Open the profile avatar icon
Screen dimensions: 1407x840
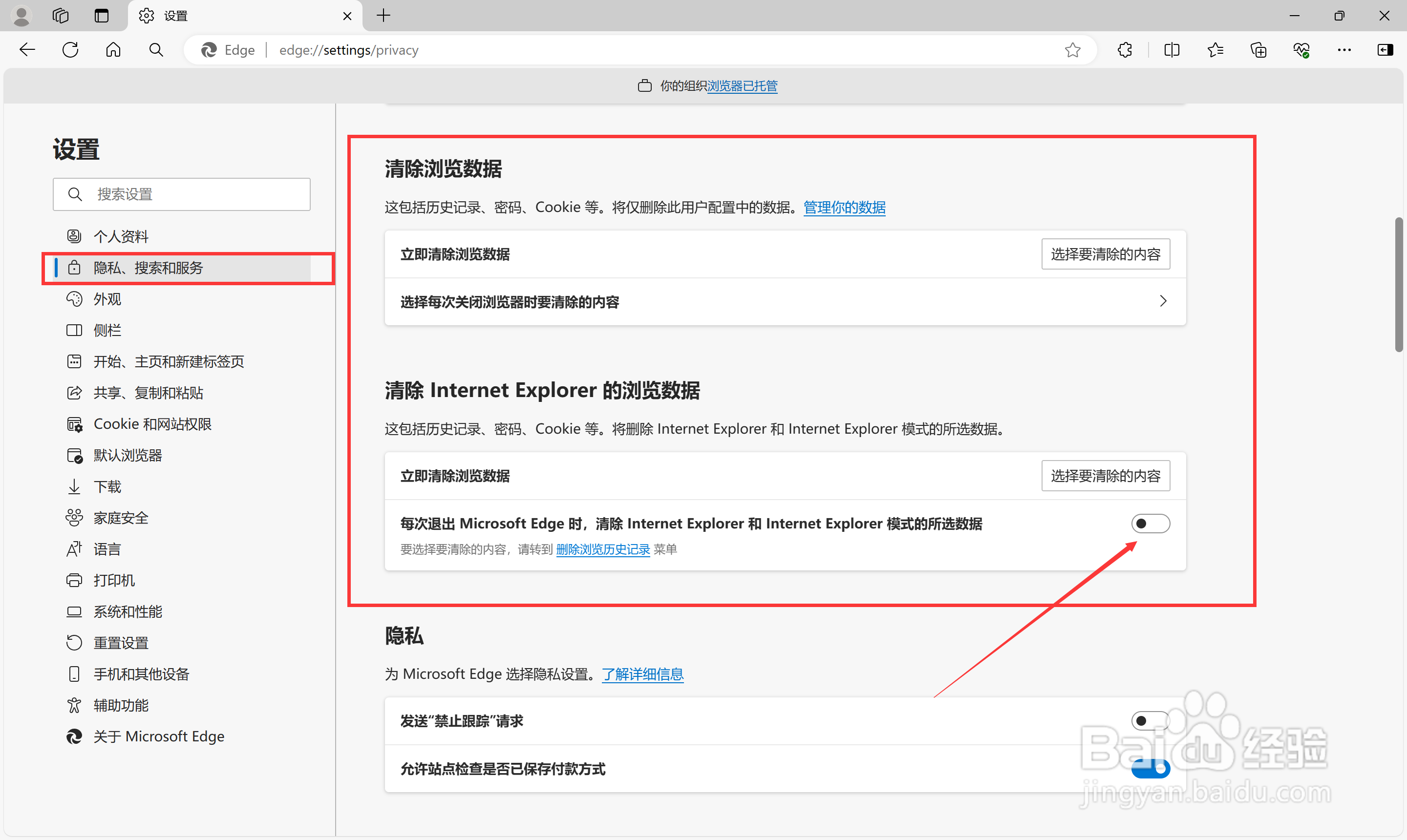(x=21, y=15)
